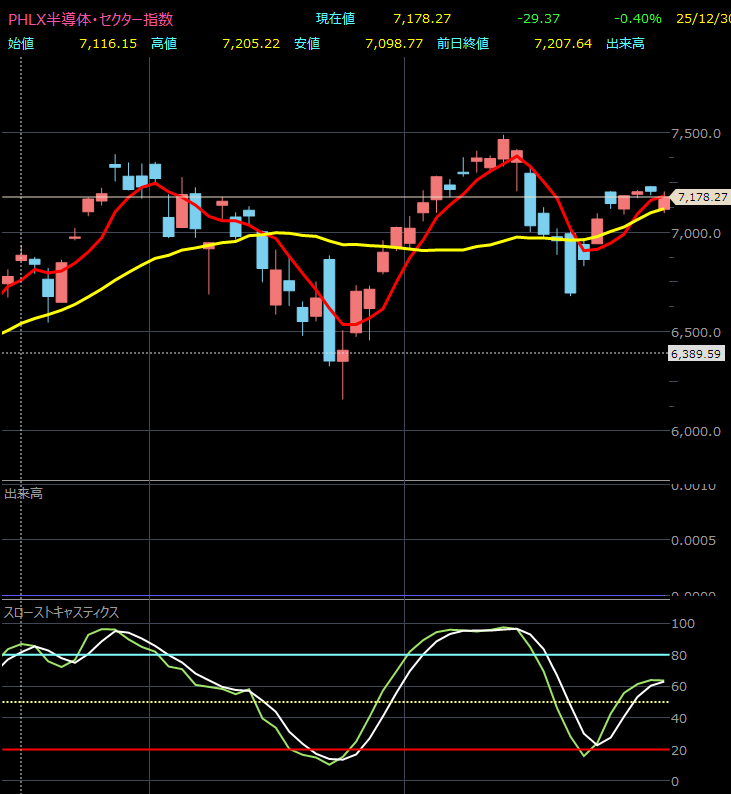Click the current price tag on the price axis
731x794 pixels.
pyautogui.click(x=701, y=197)
